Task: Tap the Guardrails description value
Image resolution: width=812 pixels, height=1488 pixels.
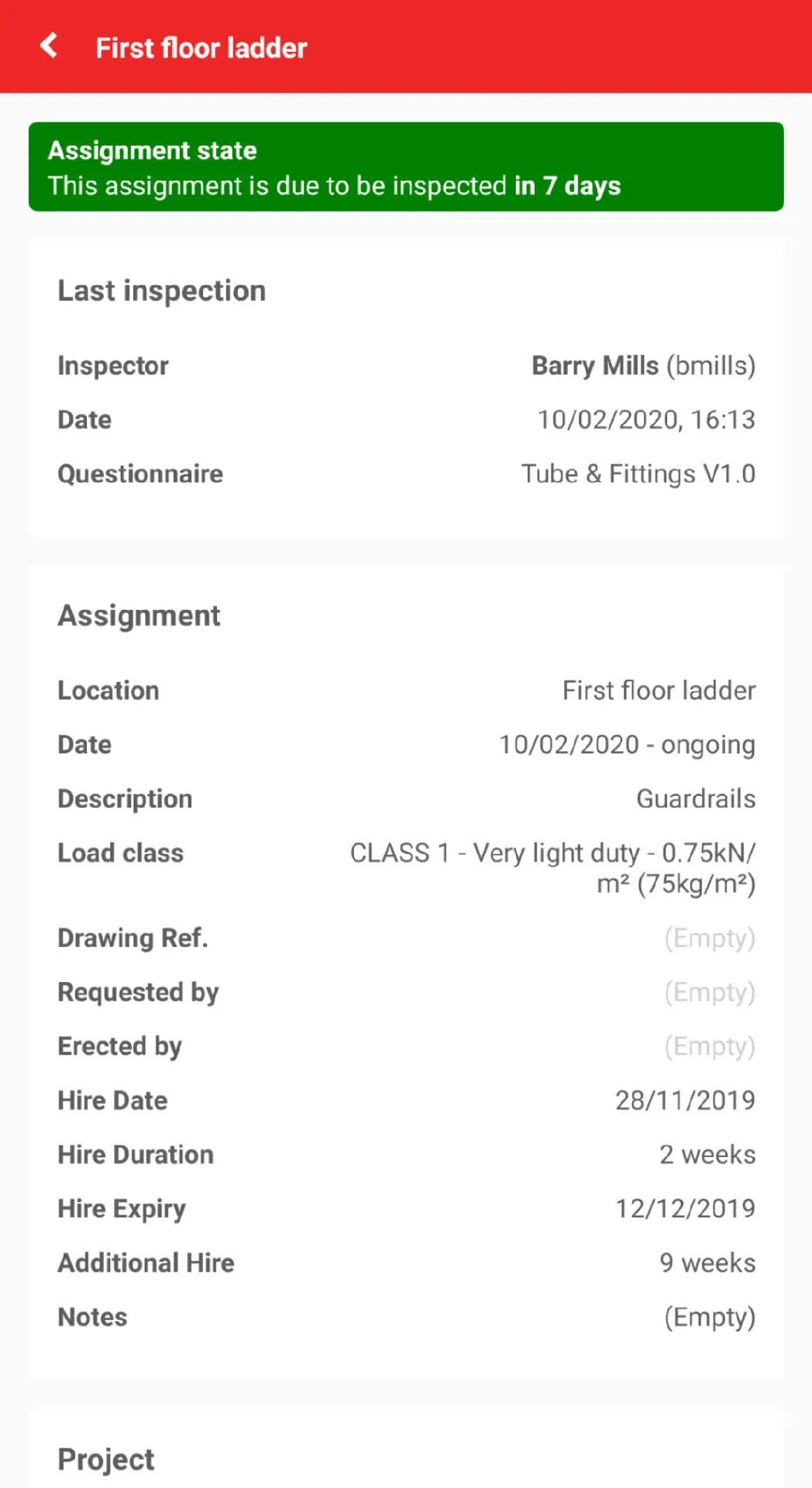Action: click(696, 799)
